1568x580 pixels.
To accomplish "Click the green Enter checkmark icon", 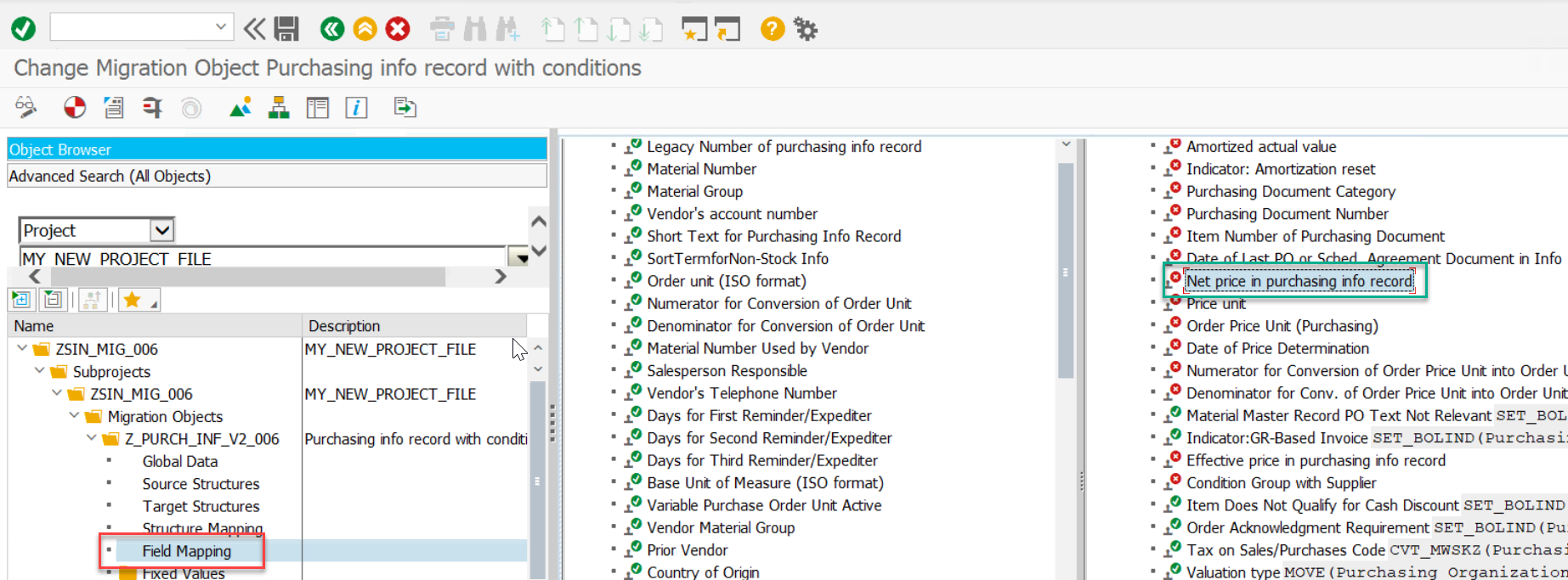I will (x=24, y=29).
